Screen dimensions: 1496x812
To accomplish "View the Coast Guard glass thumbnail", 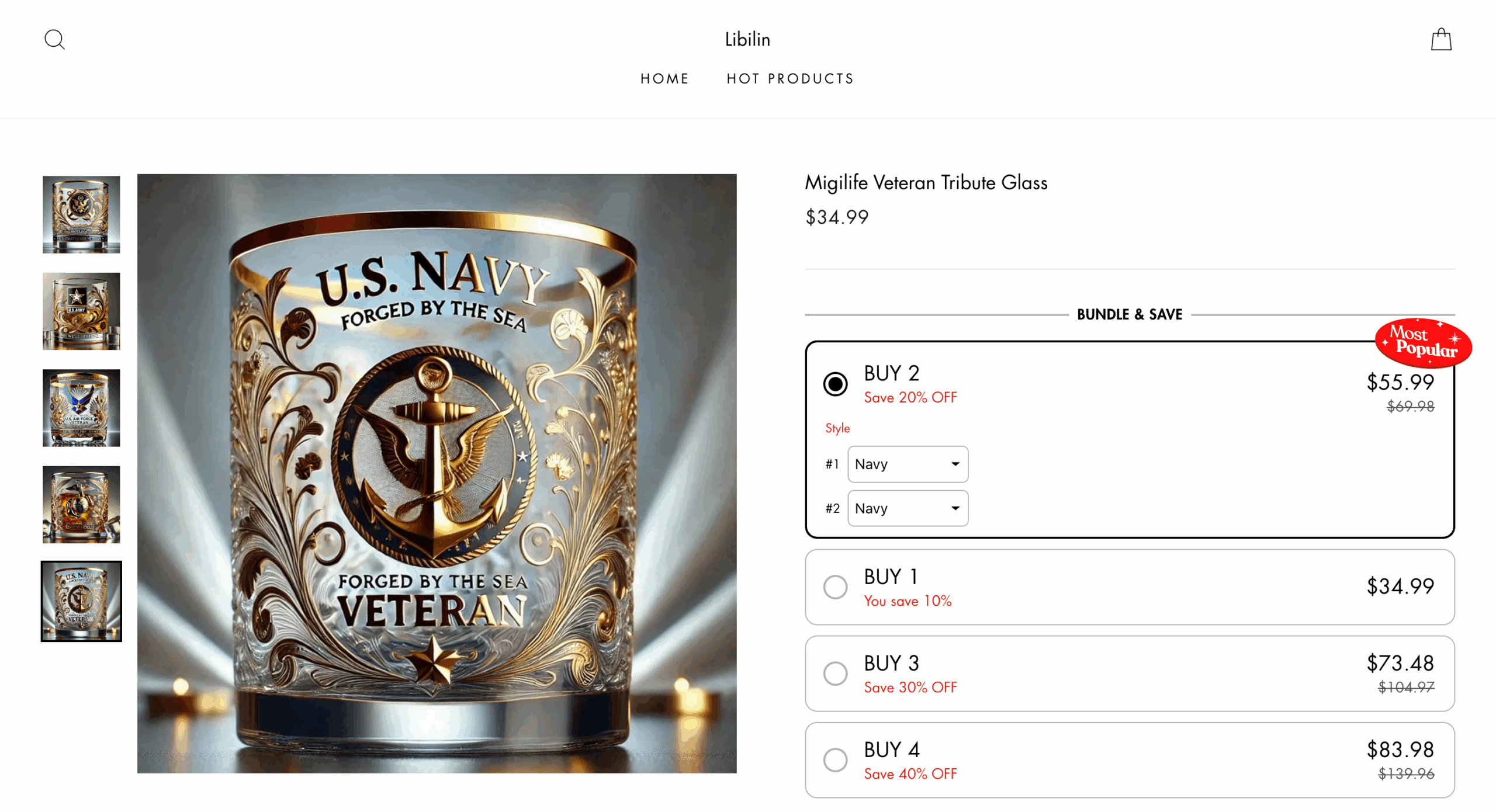I will point(81,214).
